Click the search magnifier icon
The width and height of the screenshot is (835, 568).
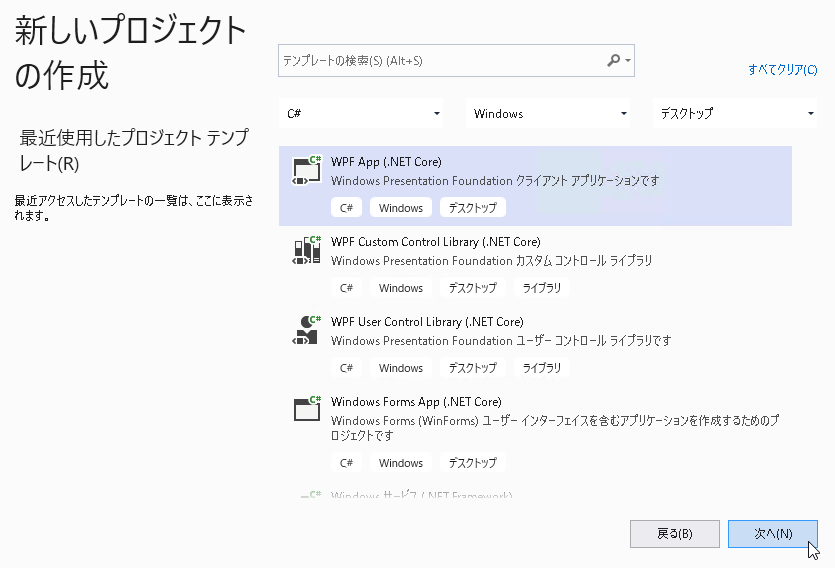(613, 60)
